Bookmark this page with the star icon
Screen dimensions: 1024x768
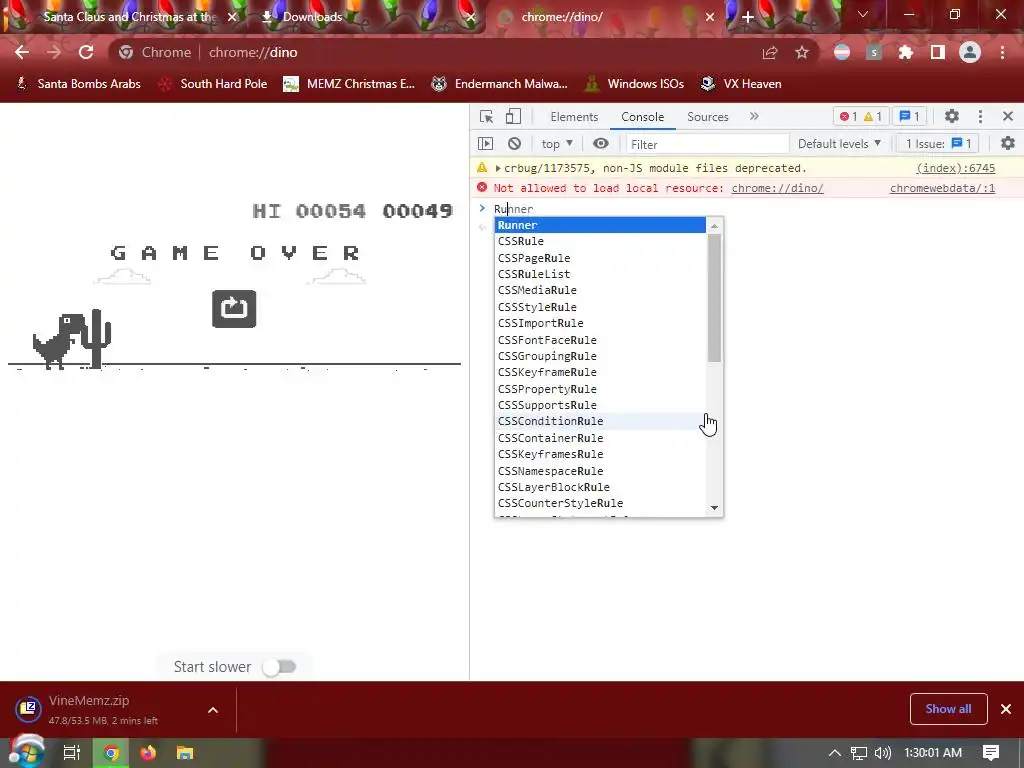(x=802, y=52)
